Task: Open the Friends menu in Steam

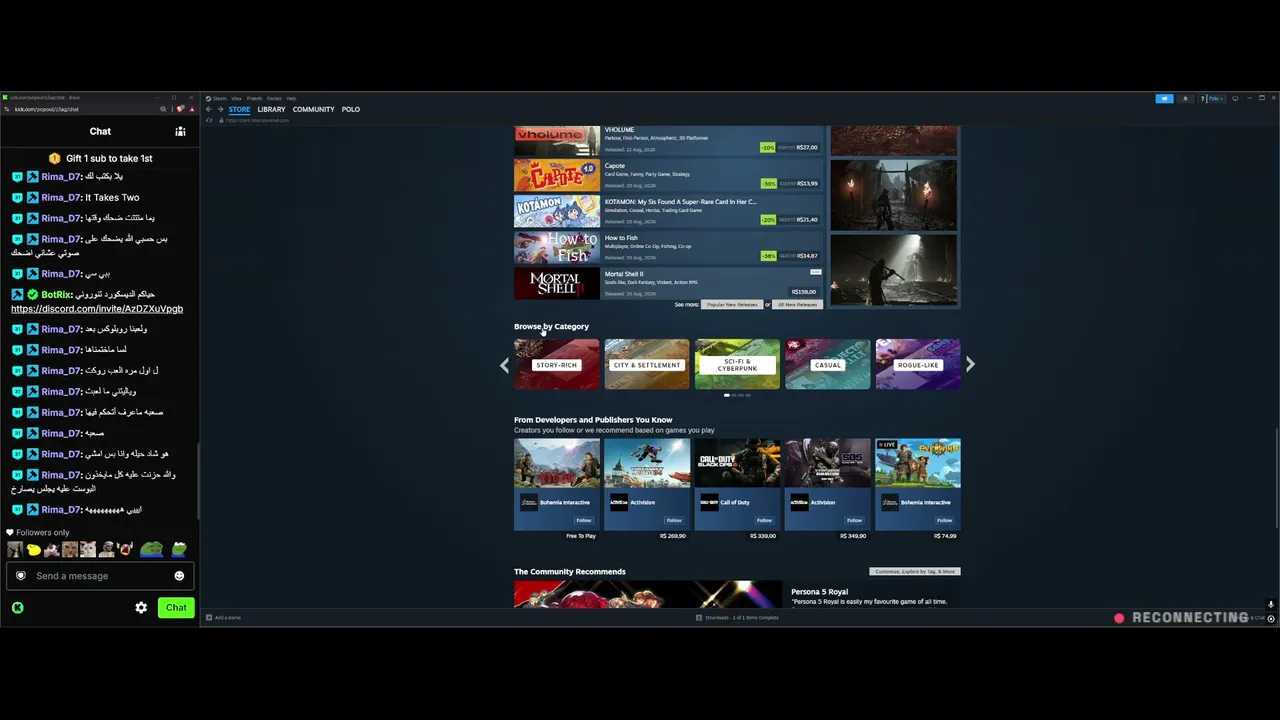Action: (x=254, y=98)
